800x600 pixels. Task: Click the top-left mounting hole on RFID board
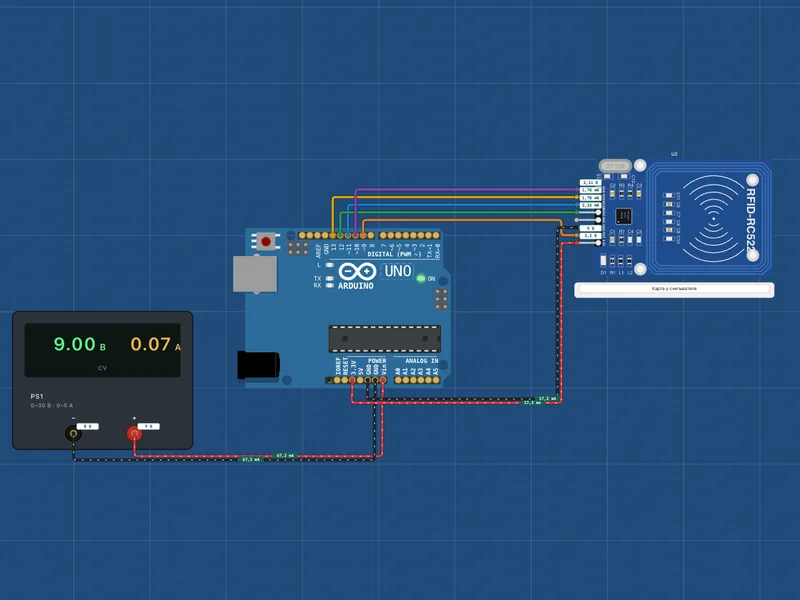click(640, 165)
